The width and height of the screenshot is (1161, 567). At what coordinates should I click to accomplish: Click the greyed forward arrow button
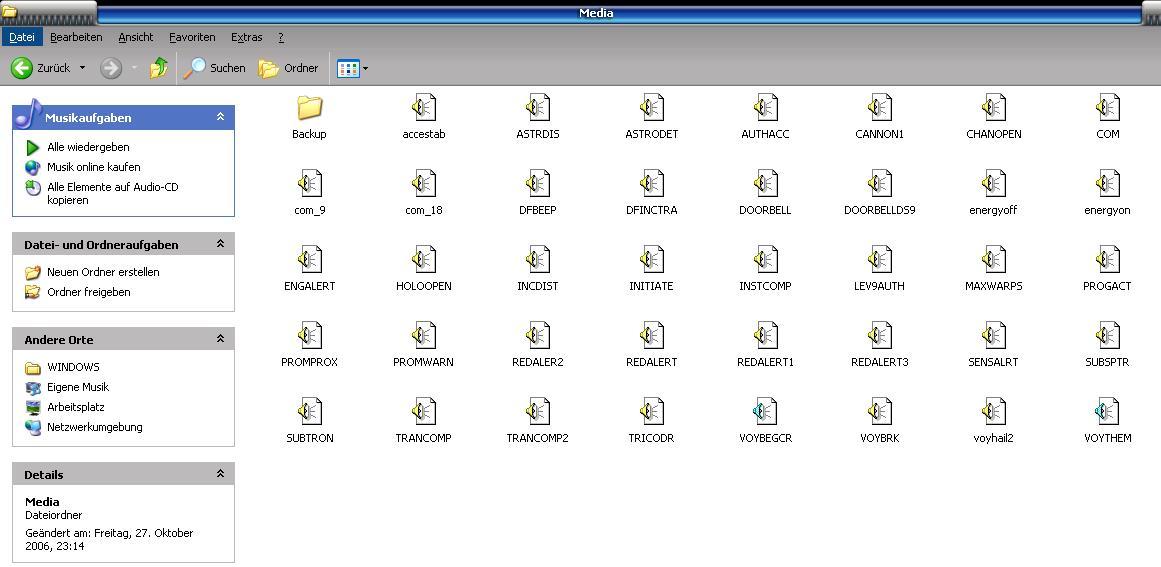111,68
